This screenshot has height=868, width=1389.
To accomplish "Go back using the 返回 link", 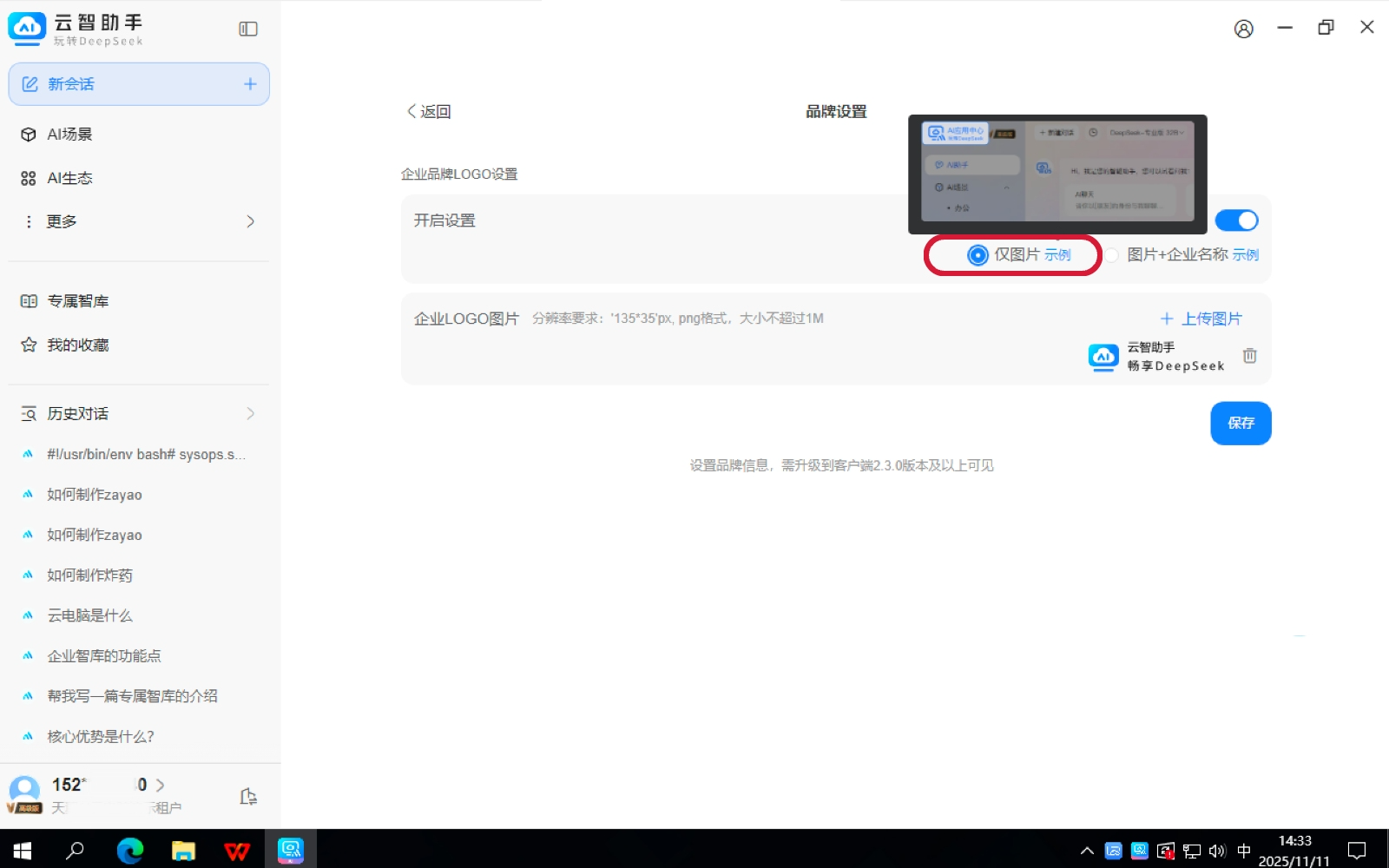I will coord(429,112).
